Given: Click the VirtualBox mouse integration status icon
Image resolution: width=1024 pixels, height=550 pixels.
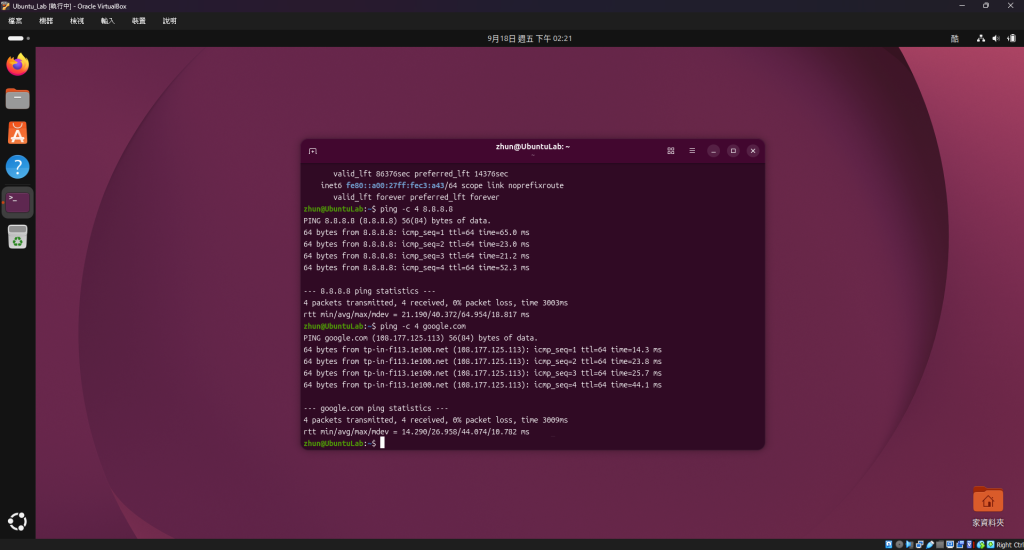Looking at the screenshot, I should coord(981,544).
